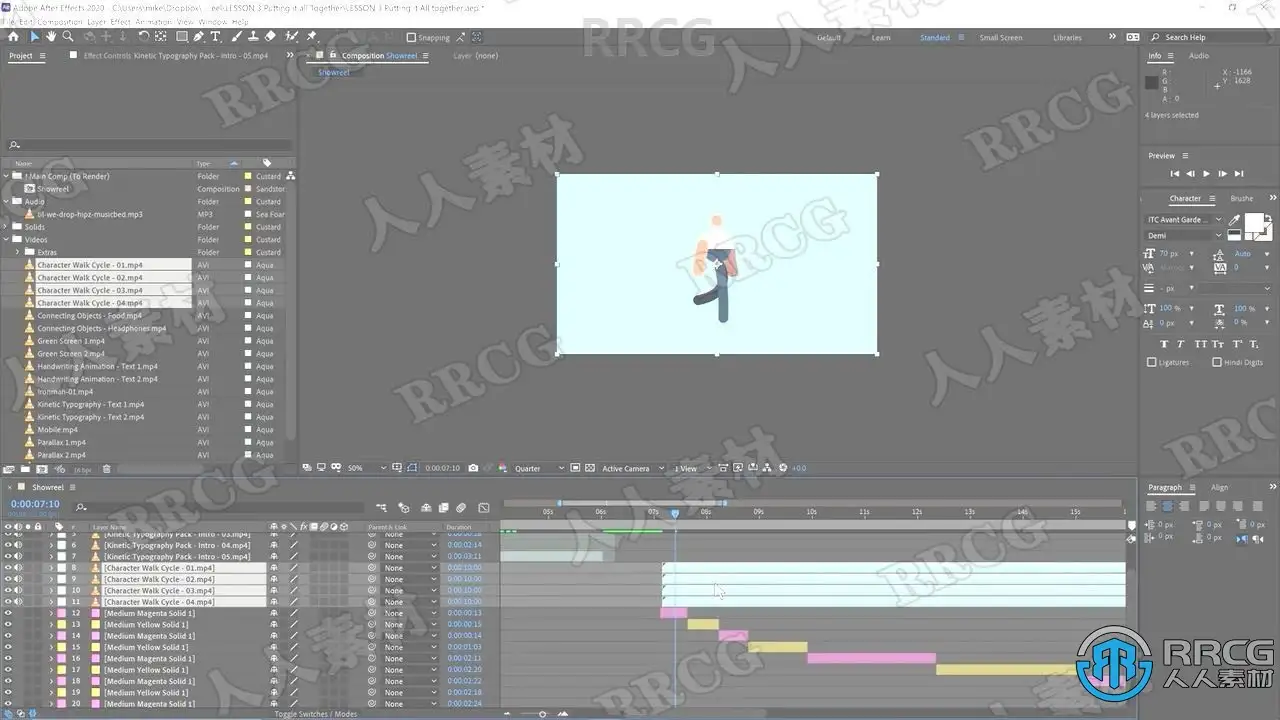The height and width of the screenshot is (720, 1280).
Task: Click the 0:00:07:10 current time display in timeline
Action: [35, 504]
